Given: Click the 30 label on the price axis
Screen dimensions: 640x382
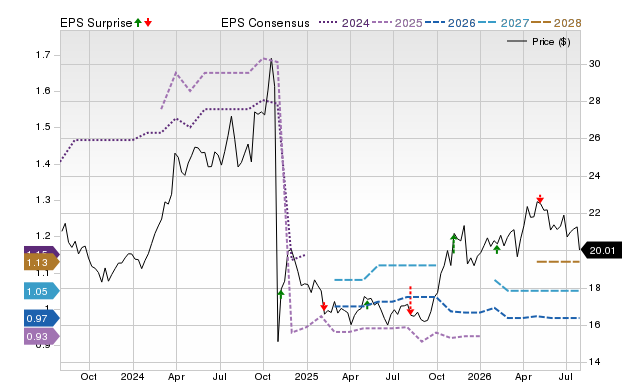Looking at the screenshot, I should click(595, 64).
